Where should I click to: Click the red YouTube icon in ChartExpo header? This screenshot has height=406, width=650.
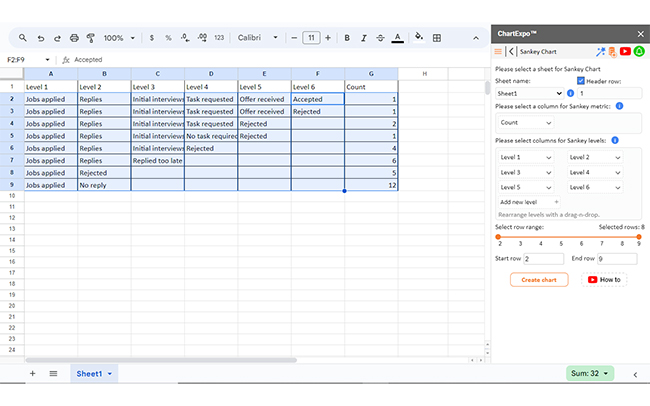click(625, 51)
